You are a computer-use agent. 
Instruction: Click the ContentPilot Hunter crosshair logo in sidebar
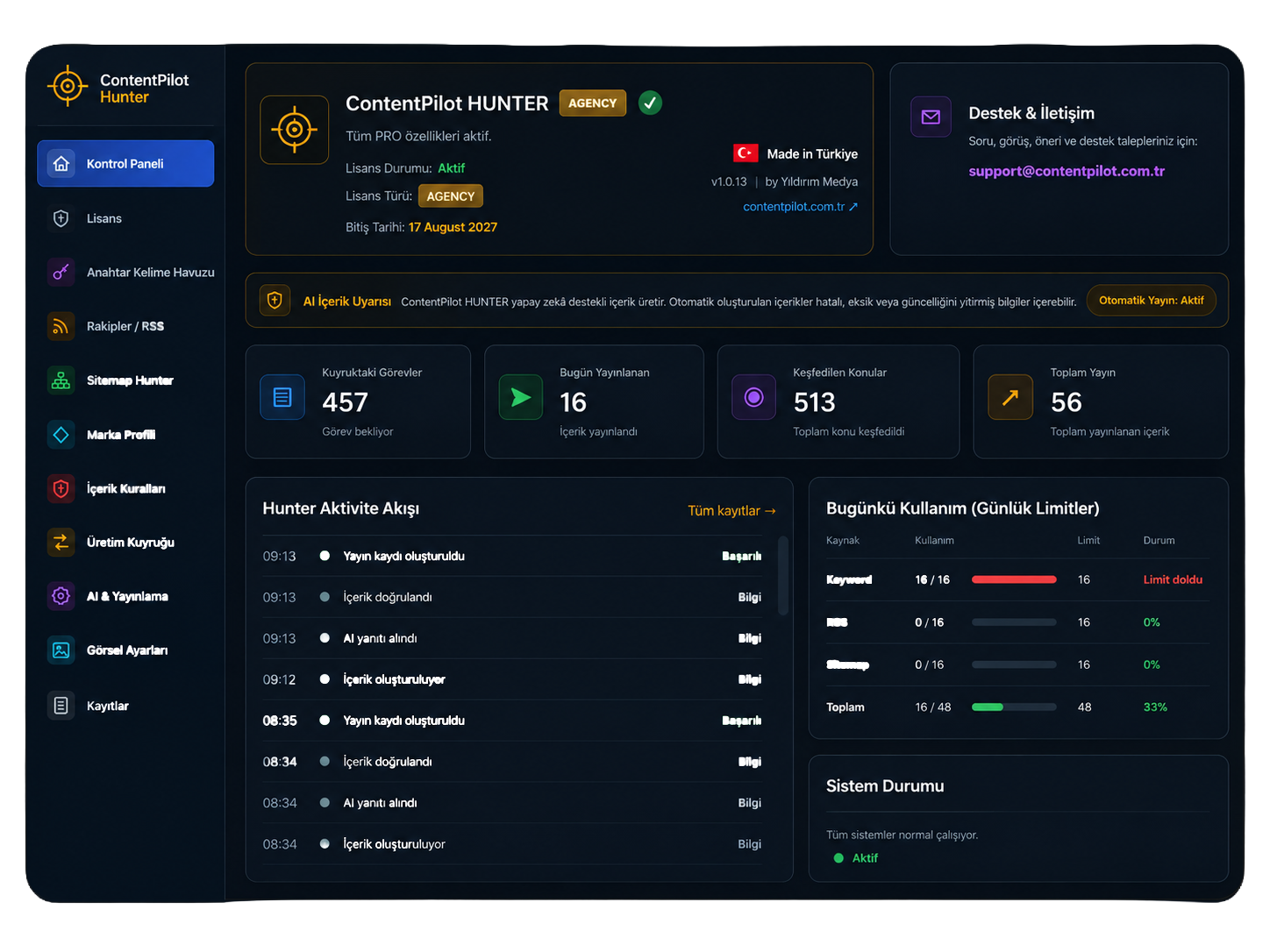[x=68, y=86]
